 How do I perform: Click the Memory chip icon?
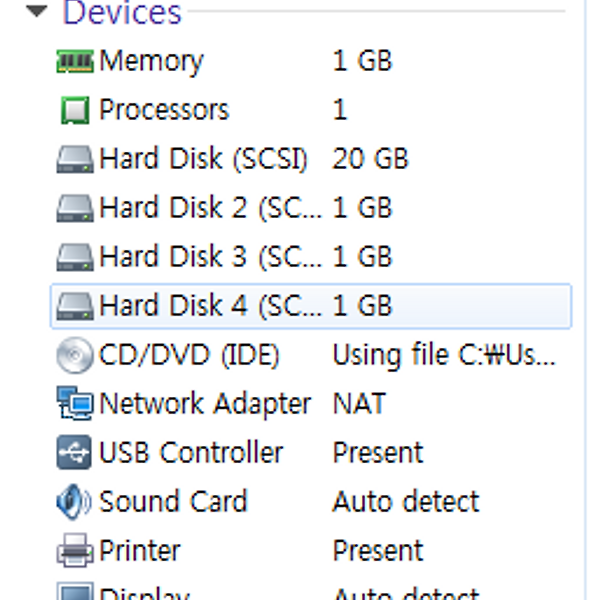[75, 61]
